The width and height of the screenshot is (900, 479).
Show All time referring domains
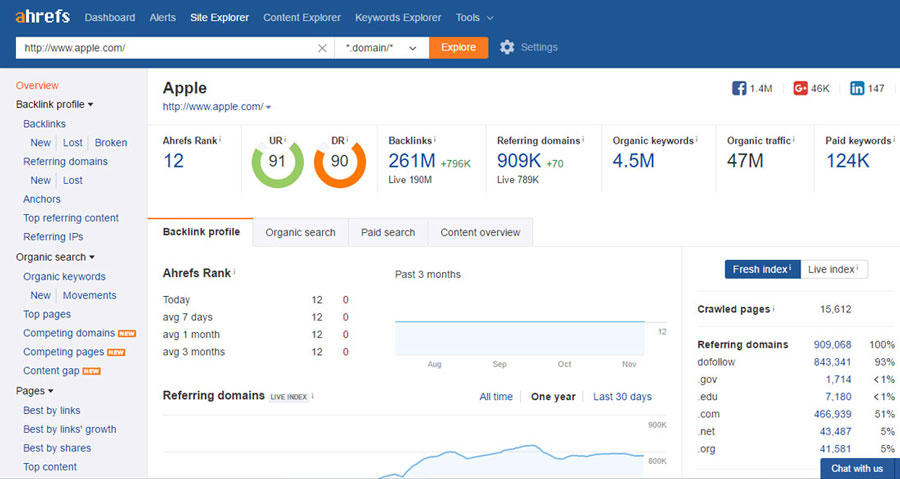coord(496,396)
